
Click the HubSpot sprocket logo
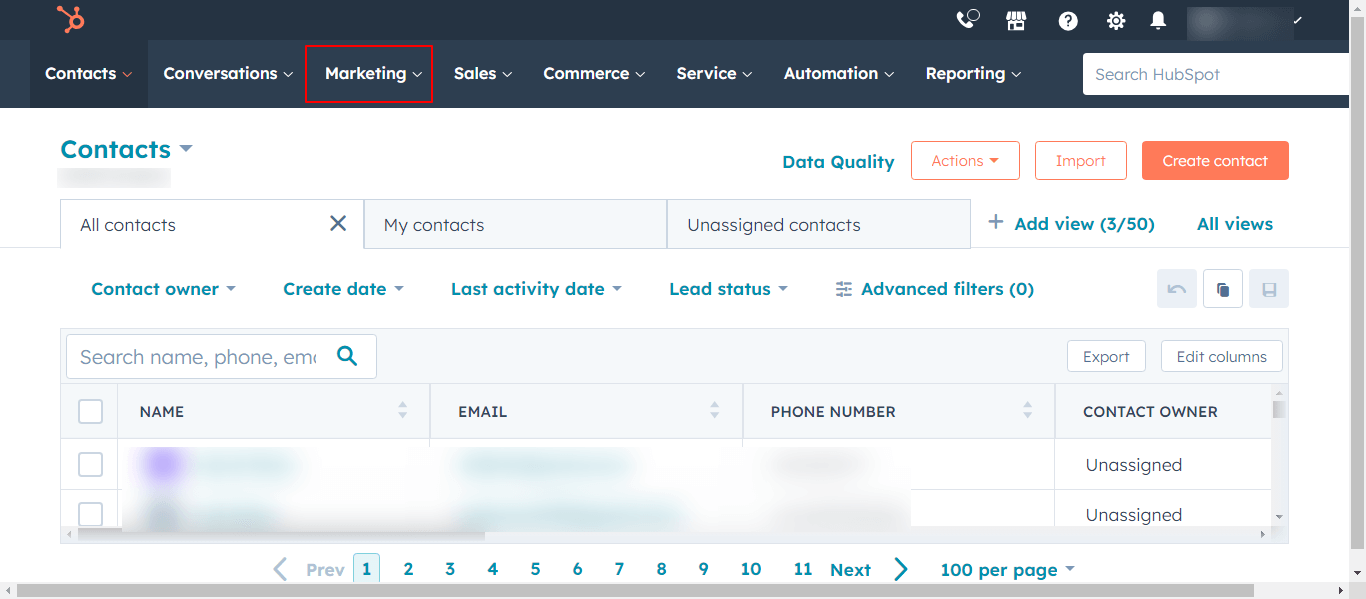(x=70, y=19)
